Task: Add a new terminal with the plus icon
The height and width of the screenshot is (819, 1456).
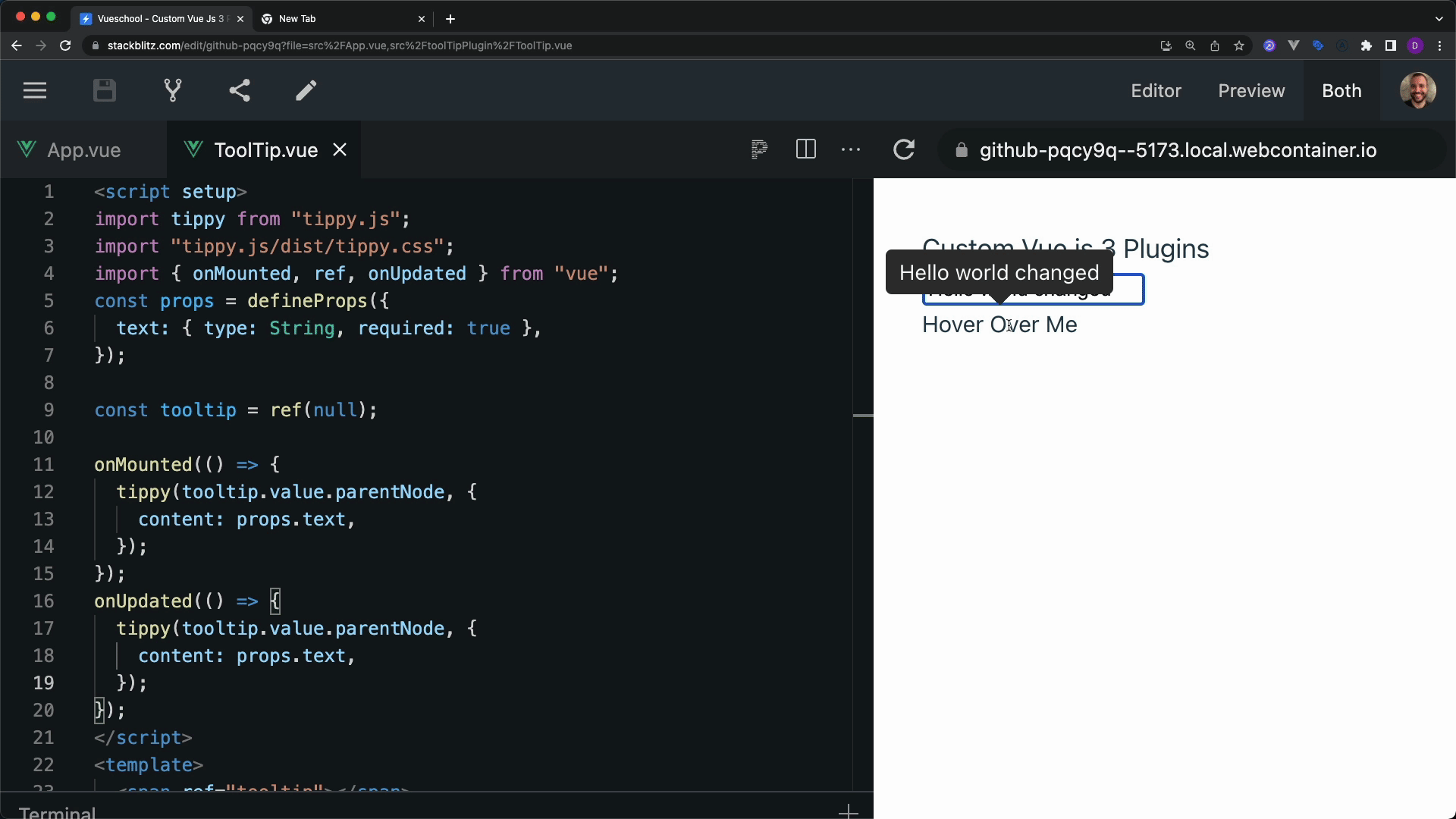Action: tap(849, 812)
